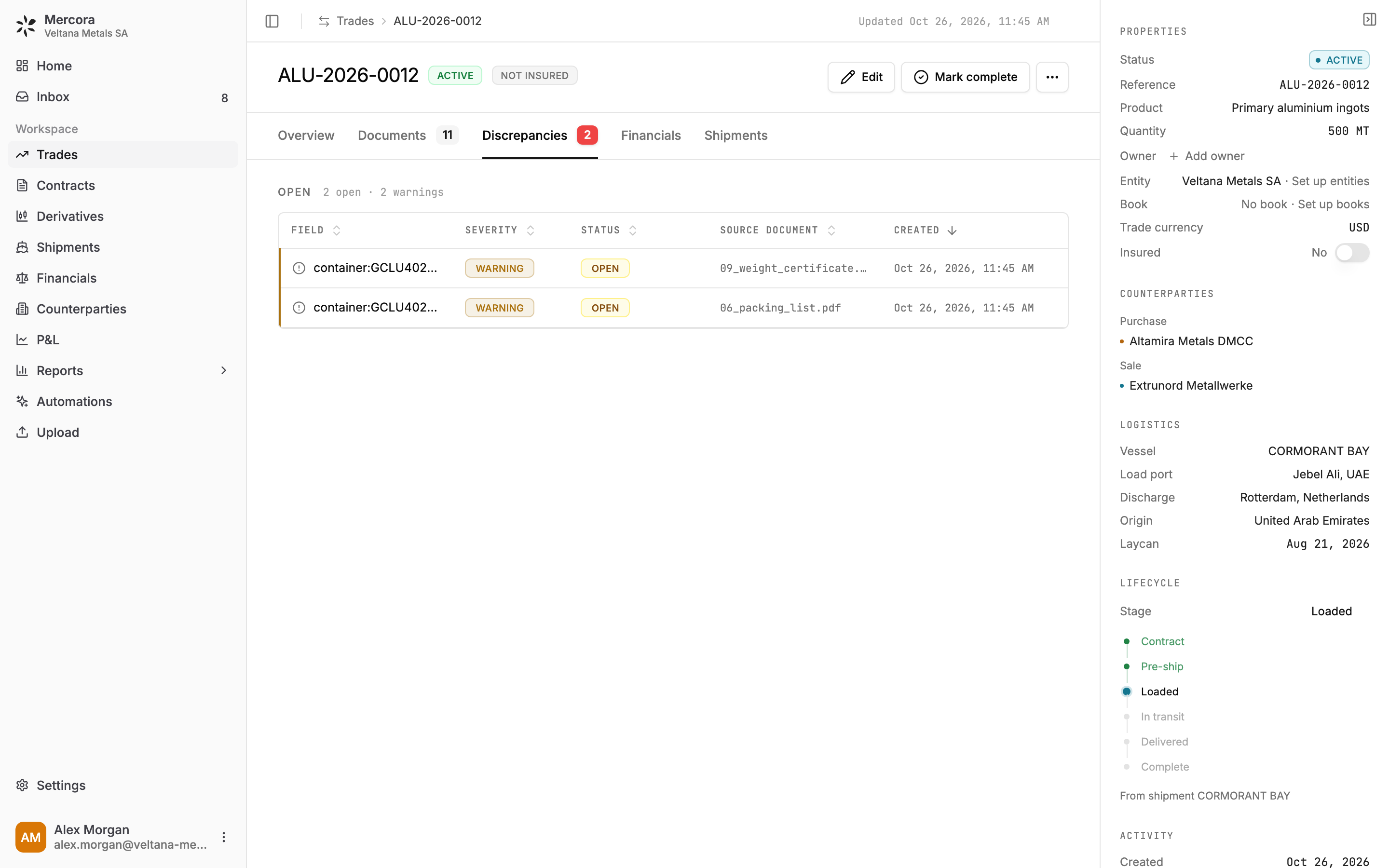Click the Derivatives candlestick icon
The image size is (1389, 868).
click(22, 216)
